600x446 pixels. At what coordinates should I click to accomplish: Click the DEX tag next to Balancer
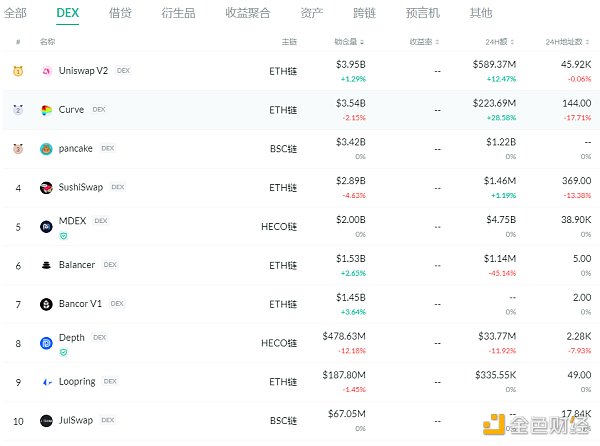point(110,265)
